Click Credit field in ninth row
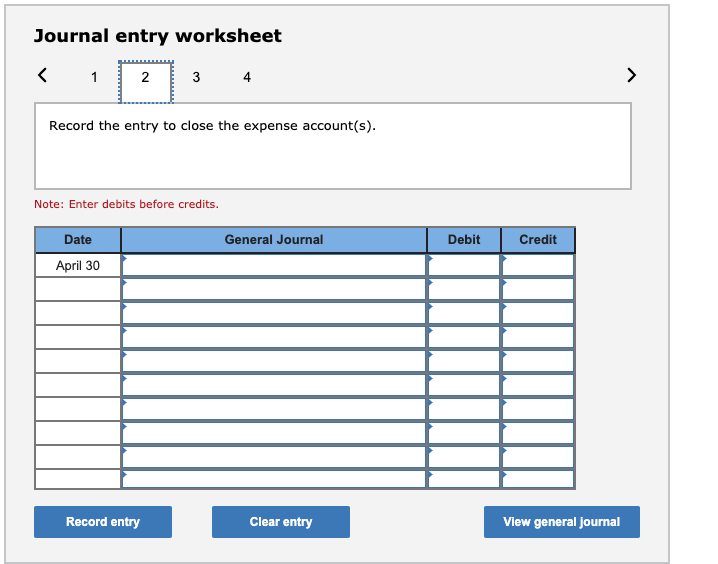This screenshot has height=564, width=718. pos(538,457)
